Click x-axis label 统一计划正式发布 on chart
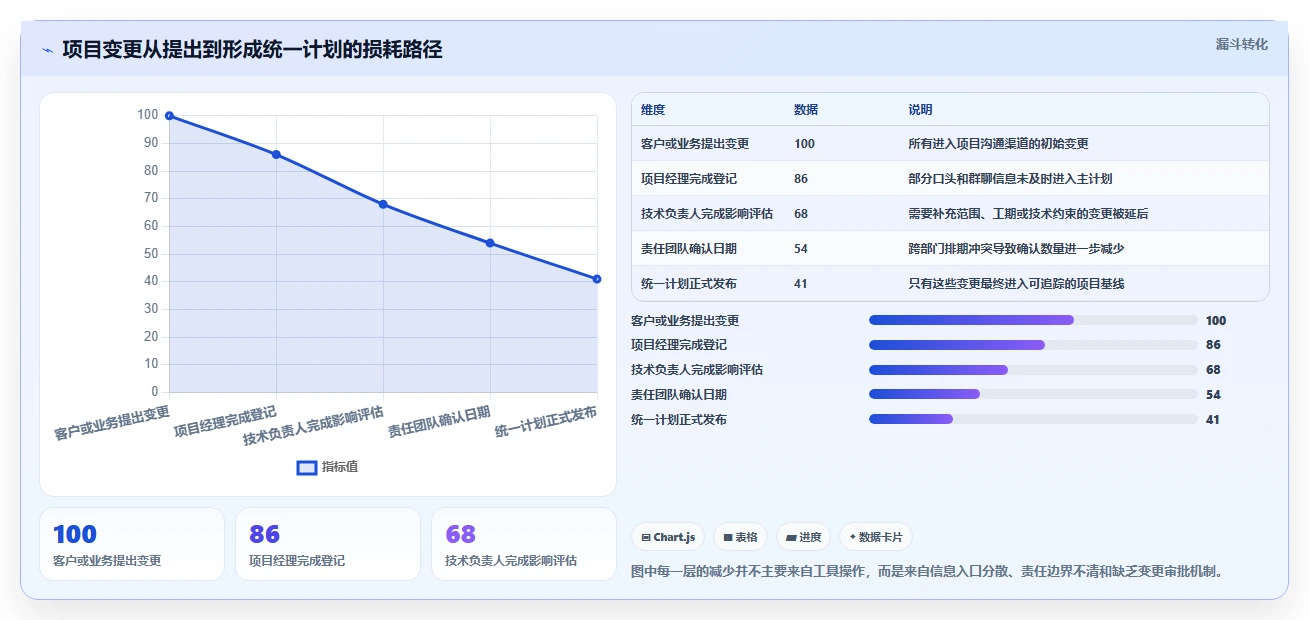 [x=546, y=422]
